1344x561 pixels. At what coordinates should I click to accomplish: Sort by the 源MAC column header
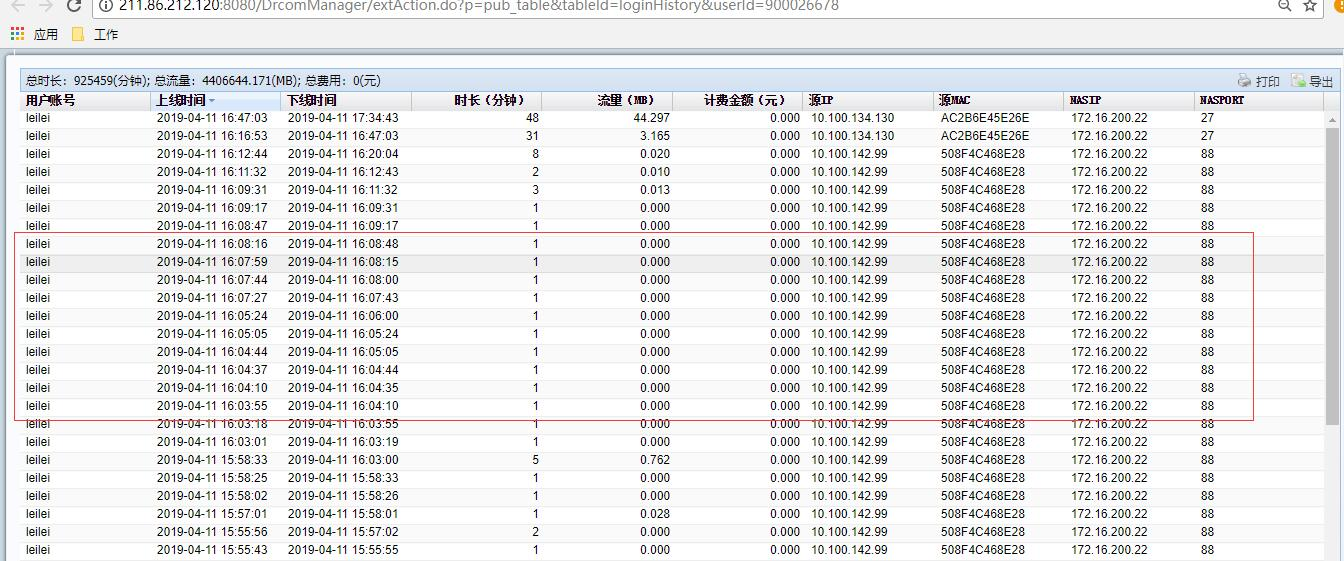point(999,100)
